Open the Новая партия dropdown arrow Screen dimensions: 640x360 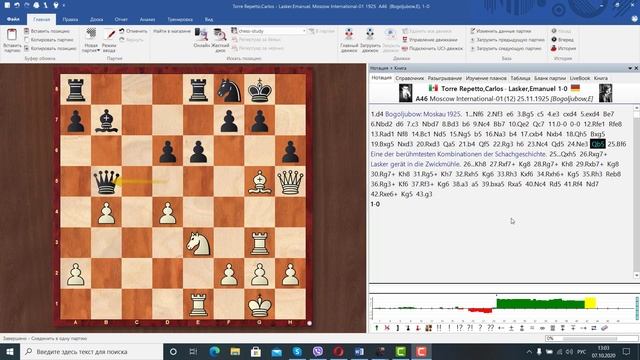[x=98, y=50]
